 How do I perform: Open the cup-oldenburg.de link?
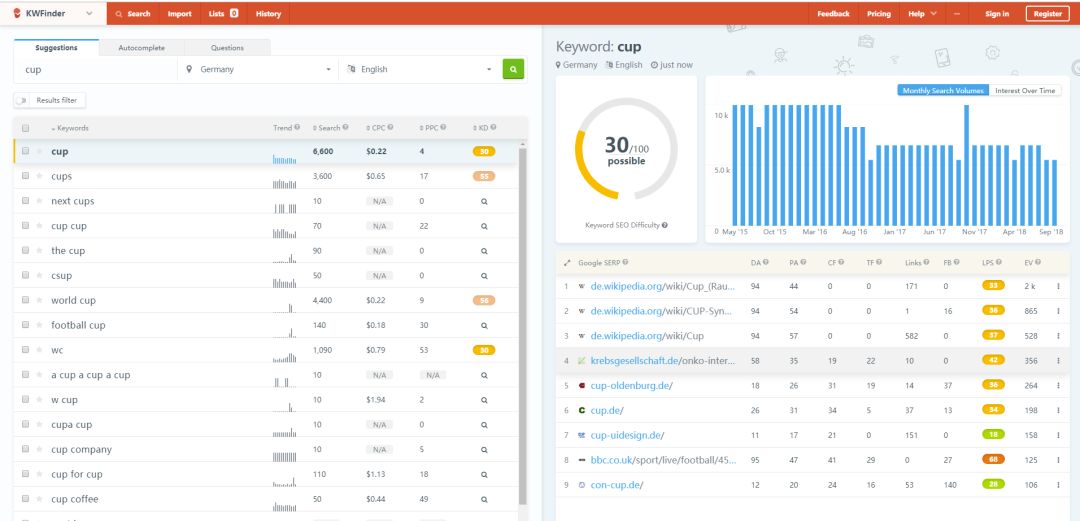click(x=631, y=385)
